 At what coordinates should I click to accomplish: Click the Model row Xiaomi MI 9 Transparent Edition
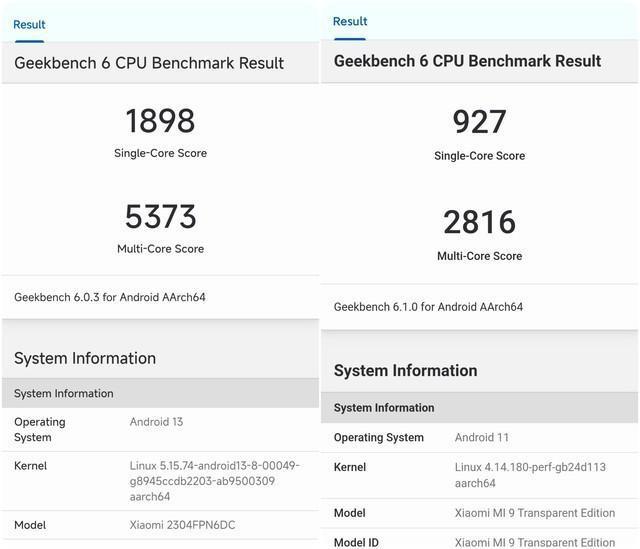click(x=535, y=513)
